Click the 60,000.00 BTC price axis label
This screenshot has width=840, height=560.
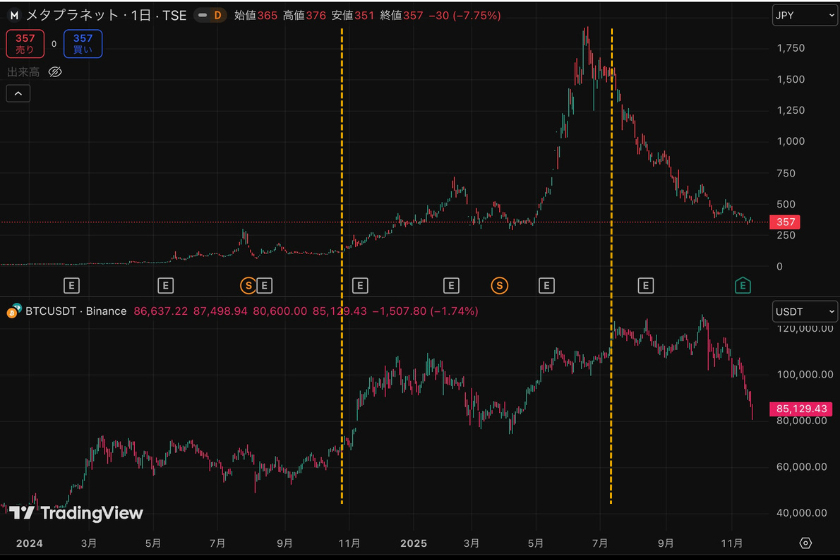click(802, 467)
